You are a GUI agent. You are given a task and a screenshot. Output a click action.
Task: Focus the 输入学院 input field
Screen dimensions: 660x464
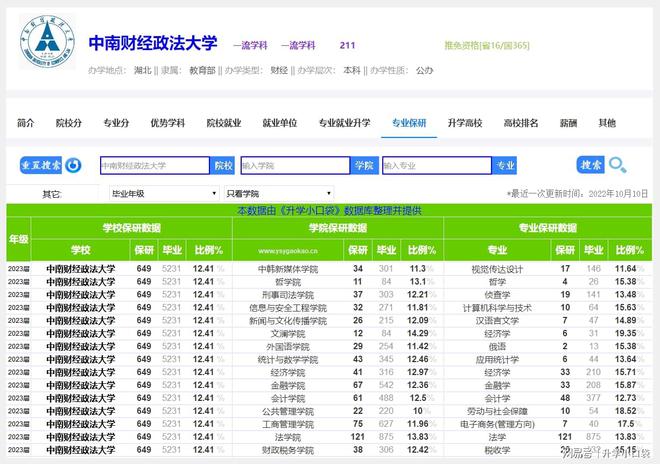click(x=295, y=165)
